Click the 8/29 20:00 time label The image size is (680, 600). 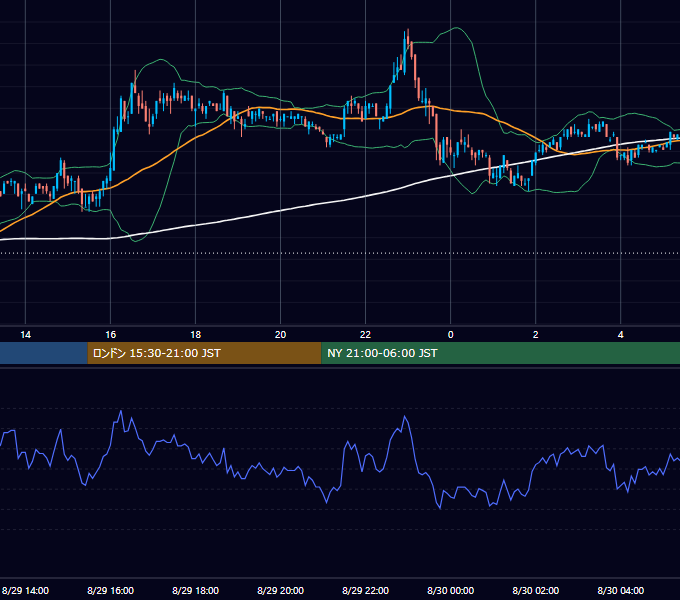tap(281, 590)
